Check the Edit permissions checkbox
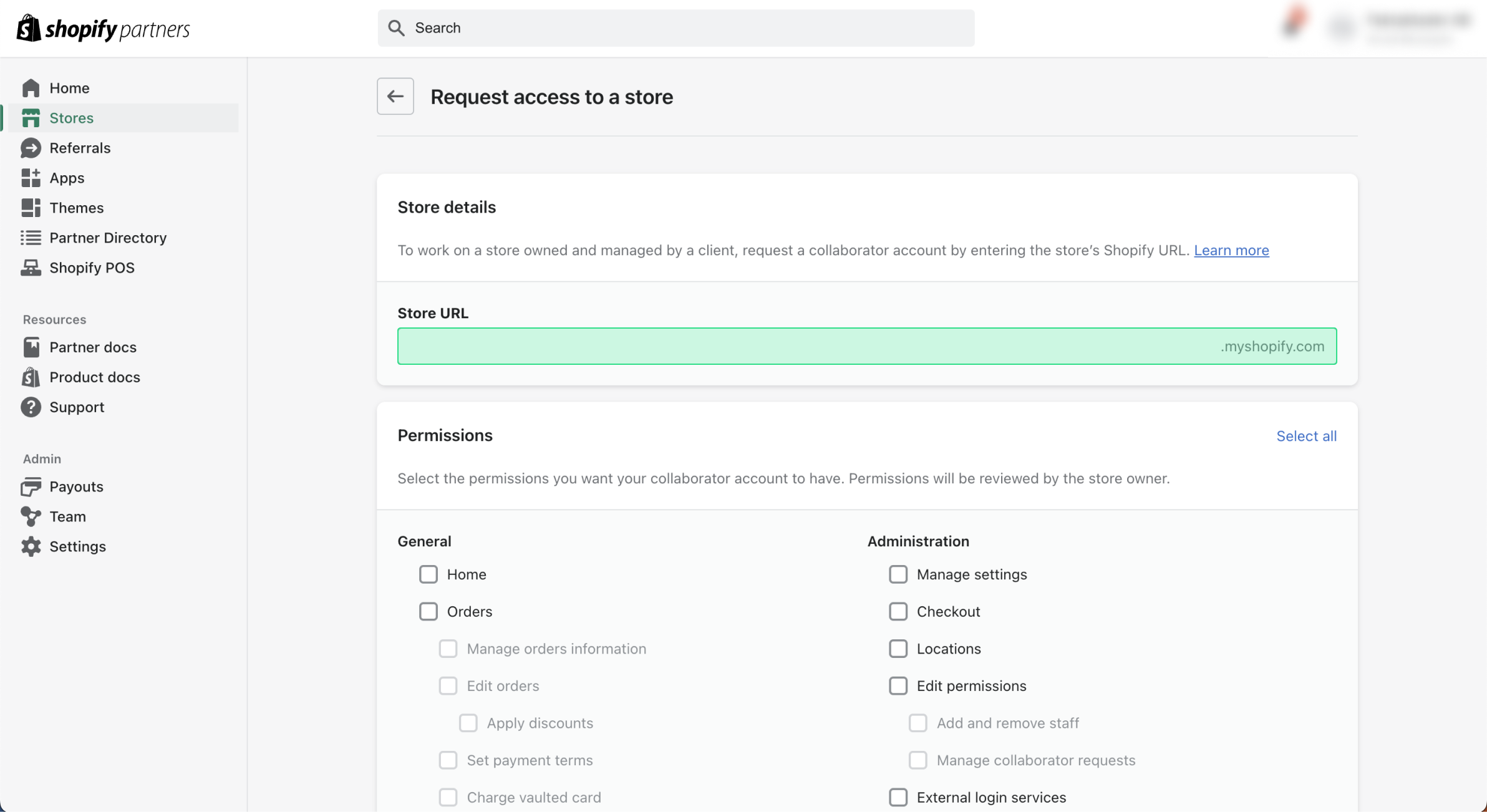This screenshot has width=1487, height=812. (898, 686)
